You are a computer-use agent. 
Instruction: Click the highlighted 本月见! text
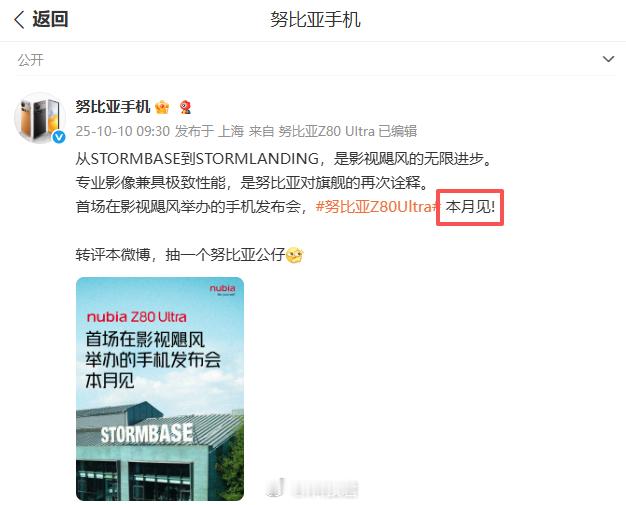(x=470, y=207)
